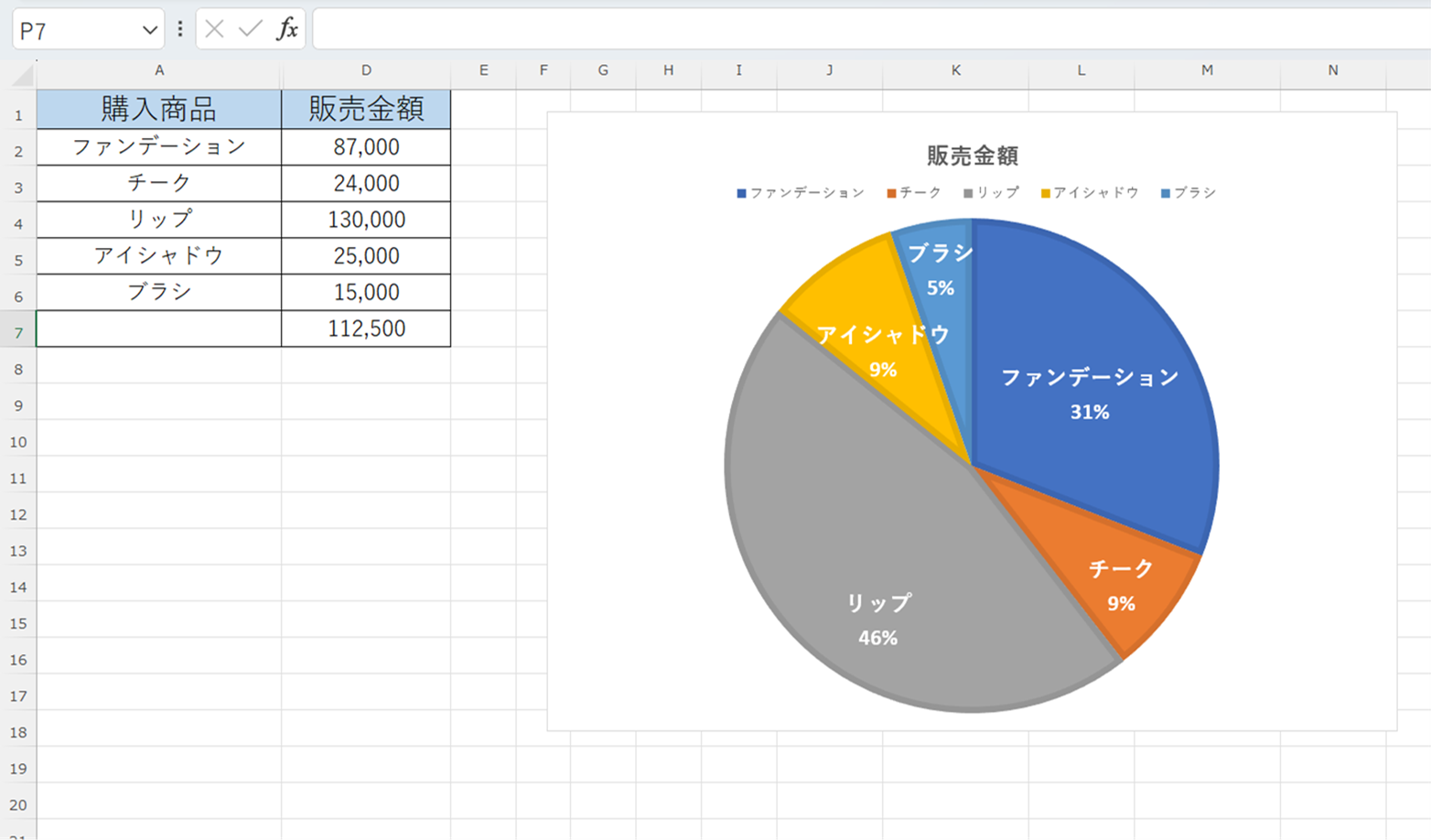Click the 購入商品 header cell
Image resolution: width=1431 pixels, height=840 pixels.
coord(158,110)
